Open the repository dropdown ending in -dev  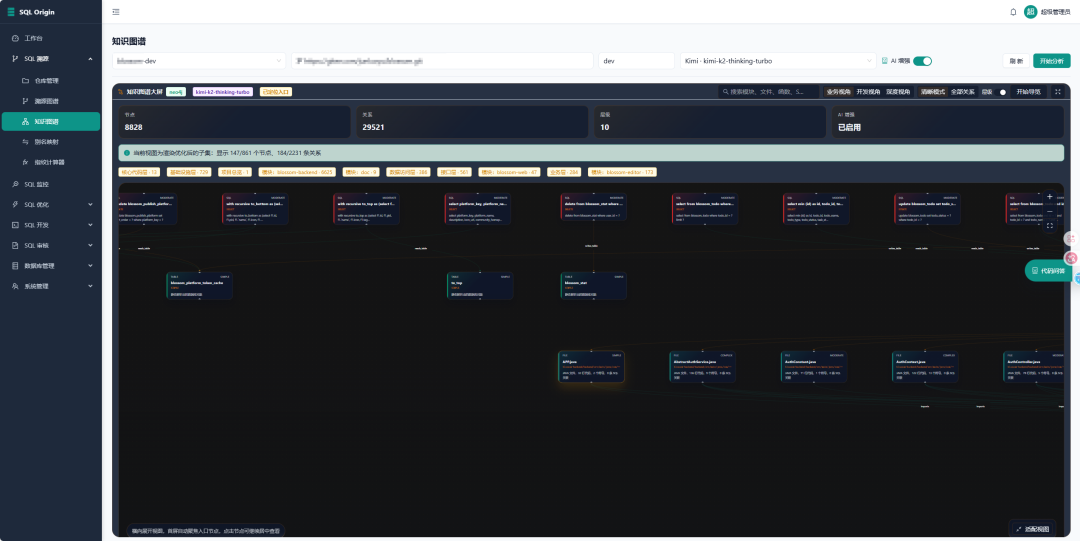tap(199, 61)
